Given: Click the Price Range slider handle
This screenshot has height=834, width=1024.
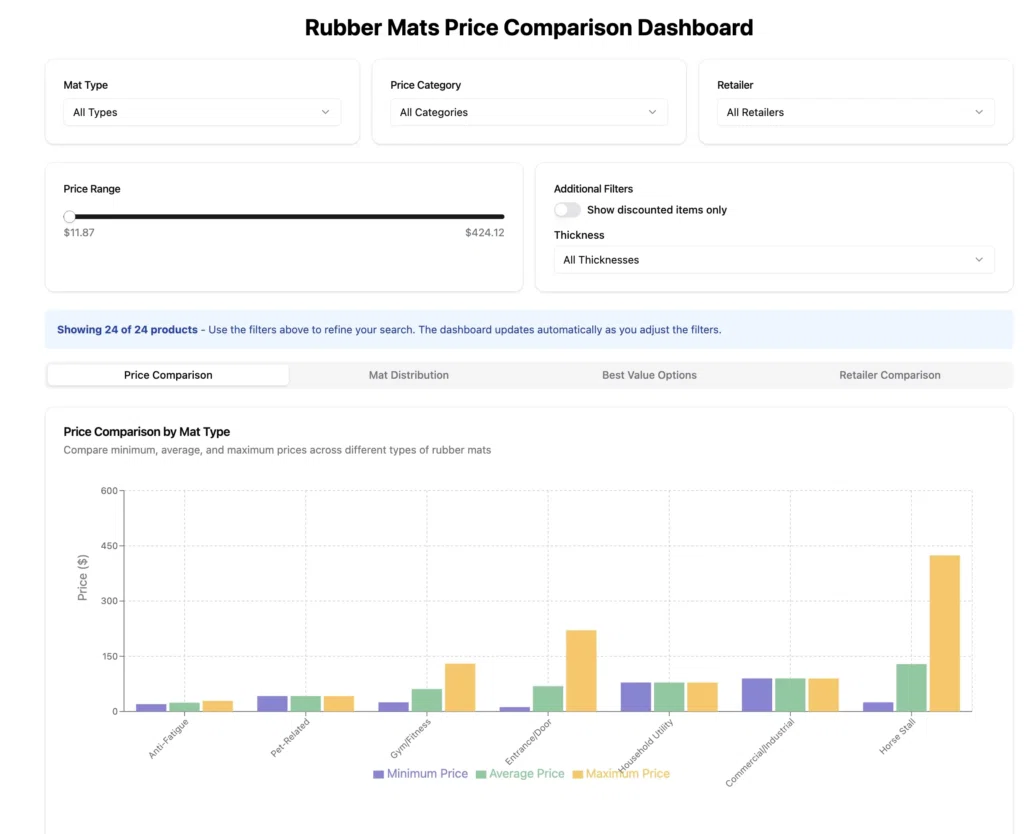Looking at the screenshot, I should point(70,217).
